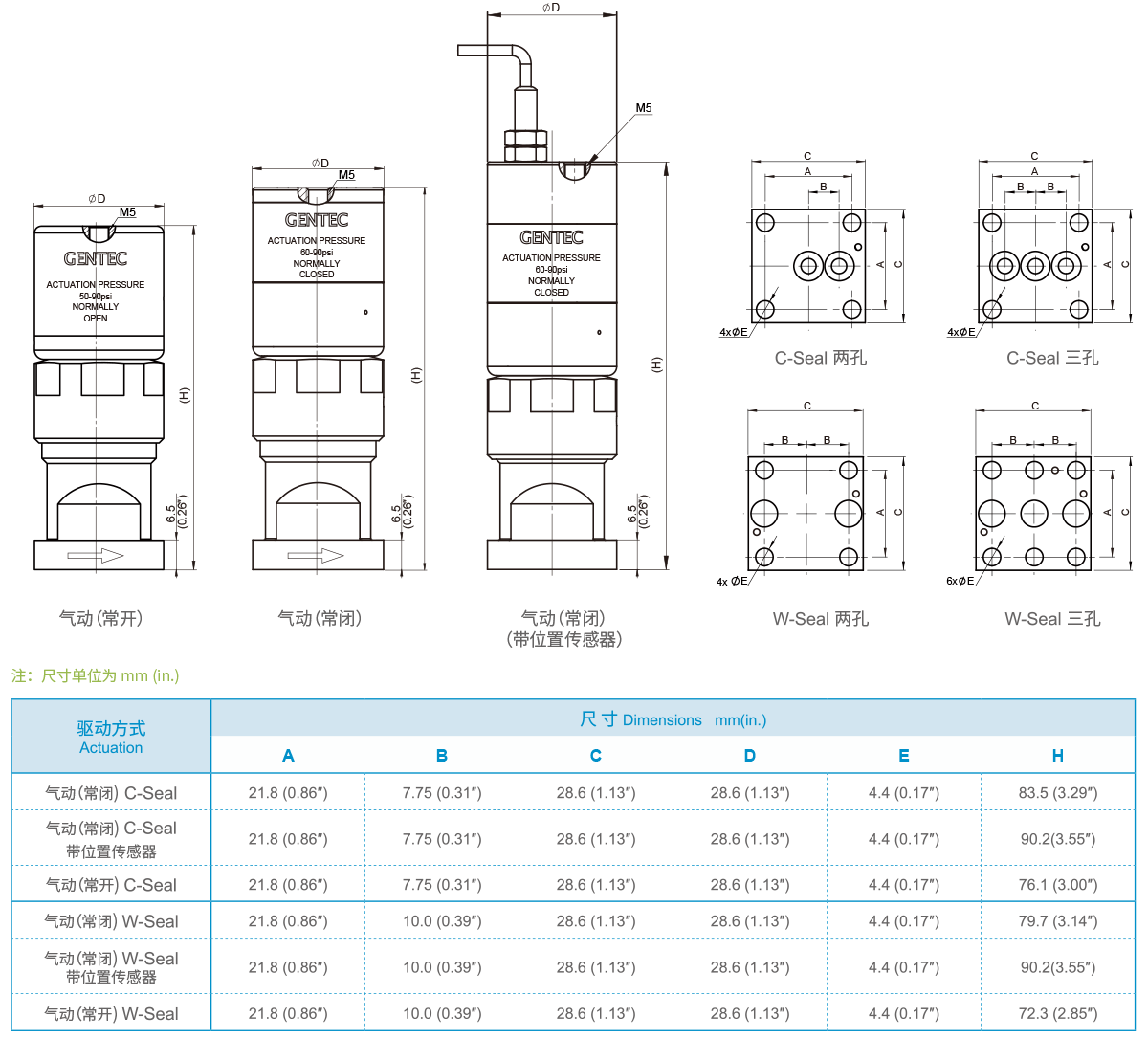
Task: Click the GENTEC logo on the position sensor valve
Action: tap(551, 237)
